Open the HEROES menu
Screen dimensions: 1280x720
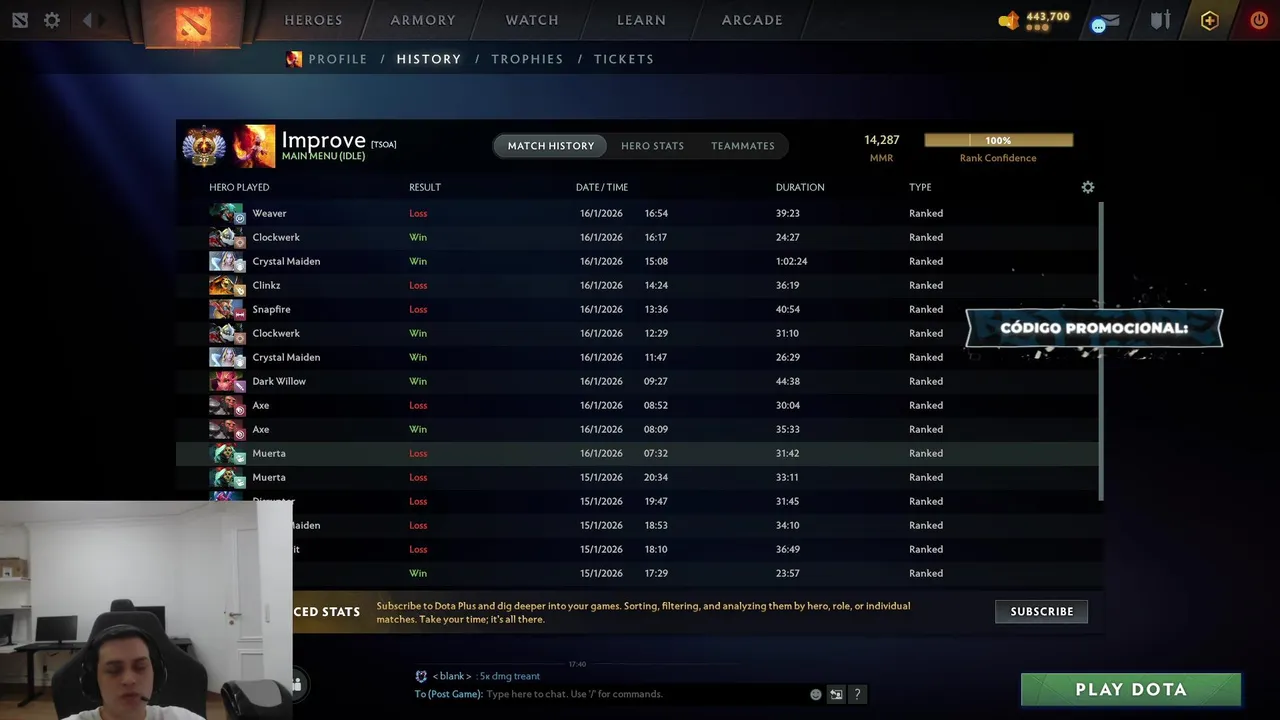(x=313, y=20)
